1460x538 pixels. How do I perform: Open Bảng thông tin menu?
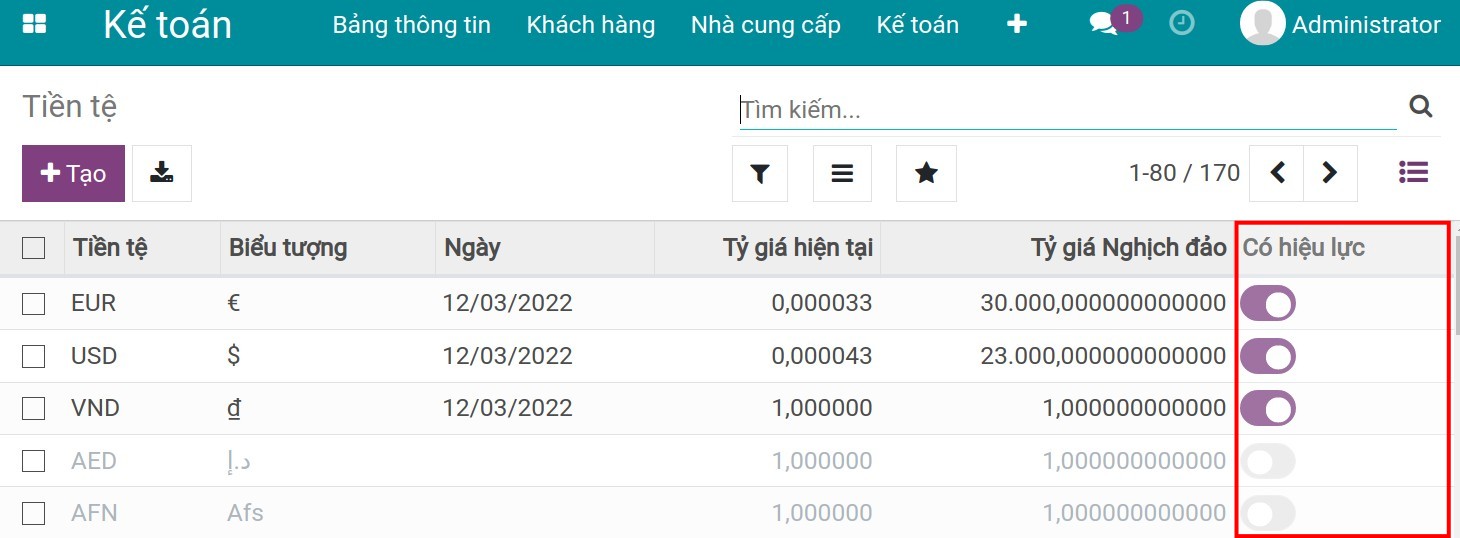tap(412, 25)
